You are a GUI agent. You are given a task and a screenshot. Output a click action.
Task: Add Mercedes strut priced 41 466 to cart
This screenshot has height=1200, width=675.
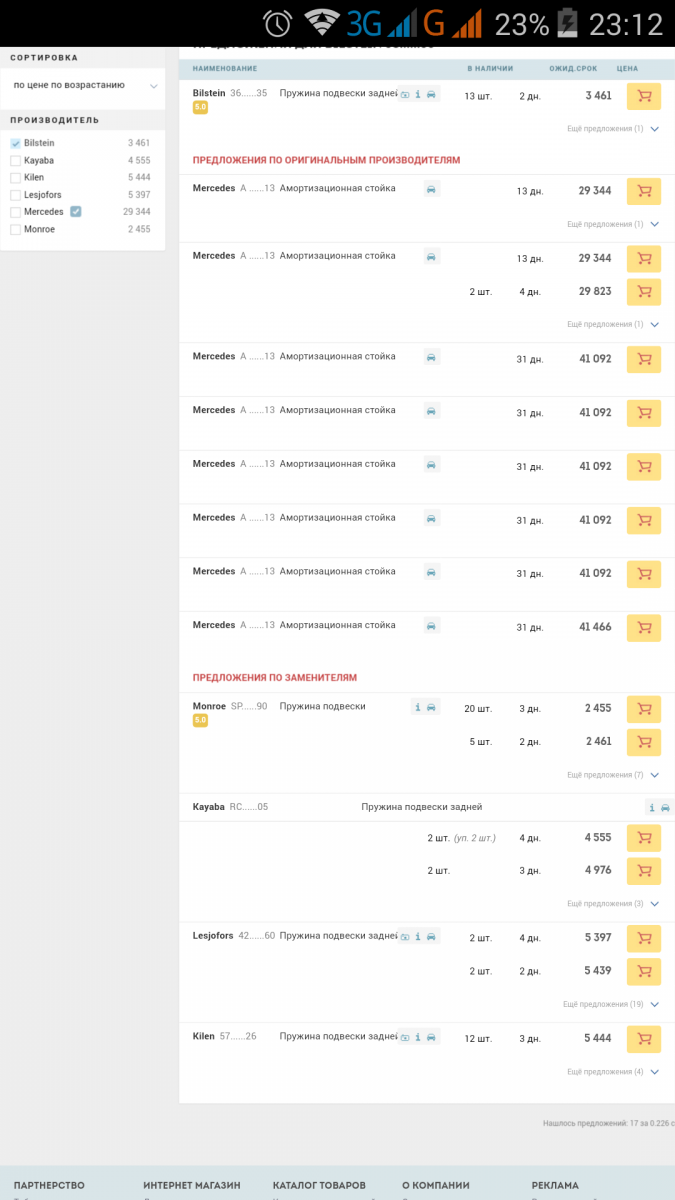coord(643,628)
